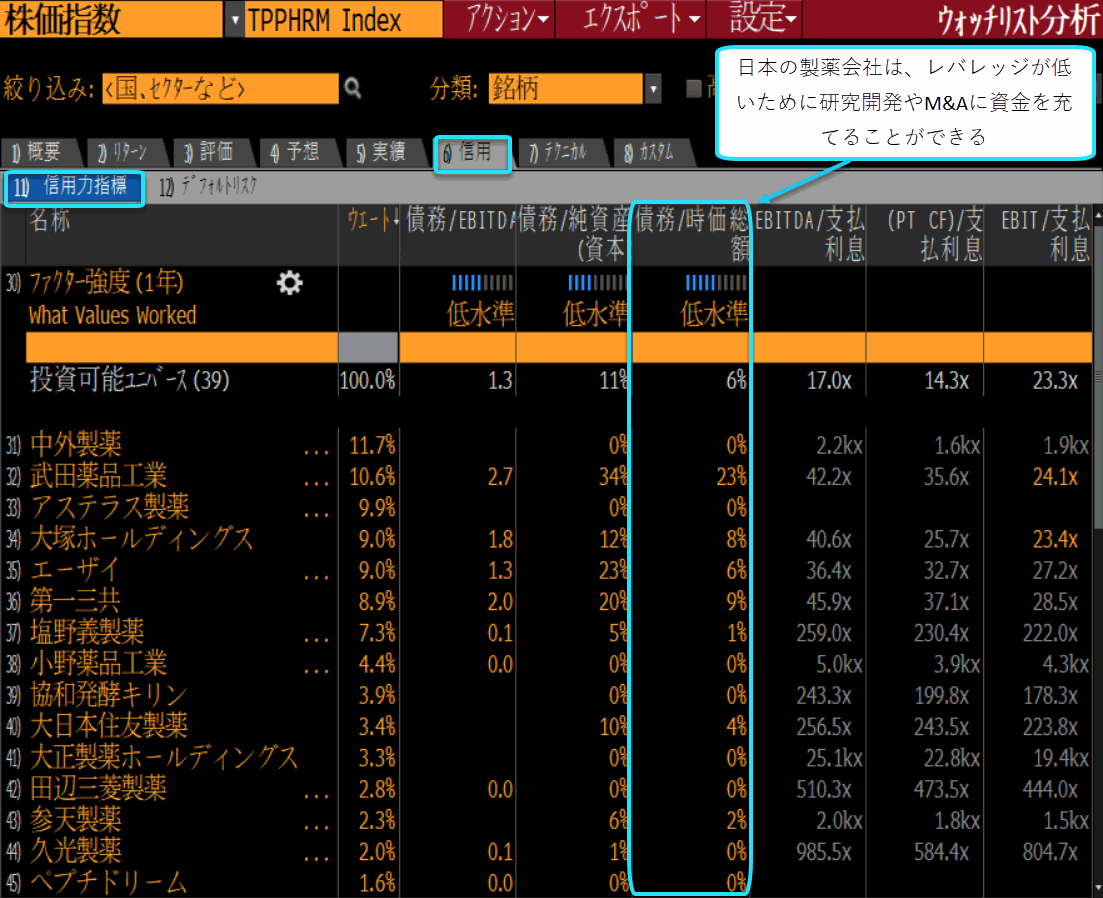Expand the 分類 銘柄 dropdown arrow

653,89
